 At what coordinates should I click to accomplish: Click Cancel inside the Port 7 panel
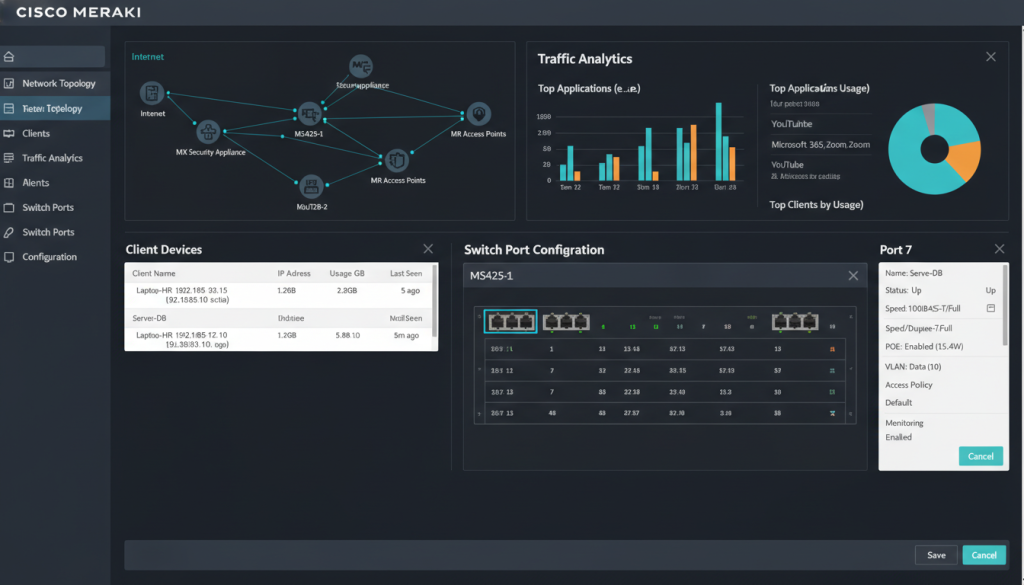(x=980, y=456)
